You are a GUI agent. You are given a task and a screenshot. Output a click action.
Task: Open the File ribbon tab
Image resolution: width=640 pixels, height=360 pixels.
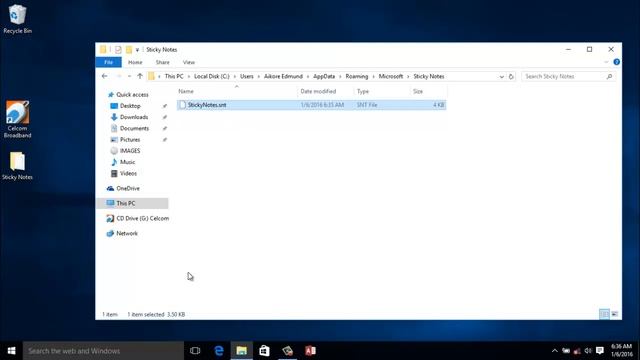(x=109, y=62)
